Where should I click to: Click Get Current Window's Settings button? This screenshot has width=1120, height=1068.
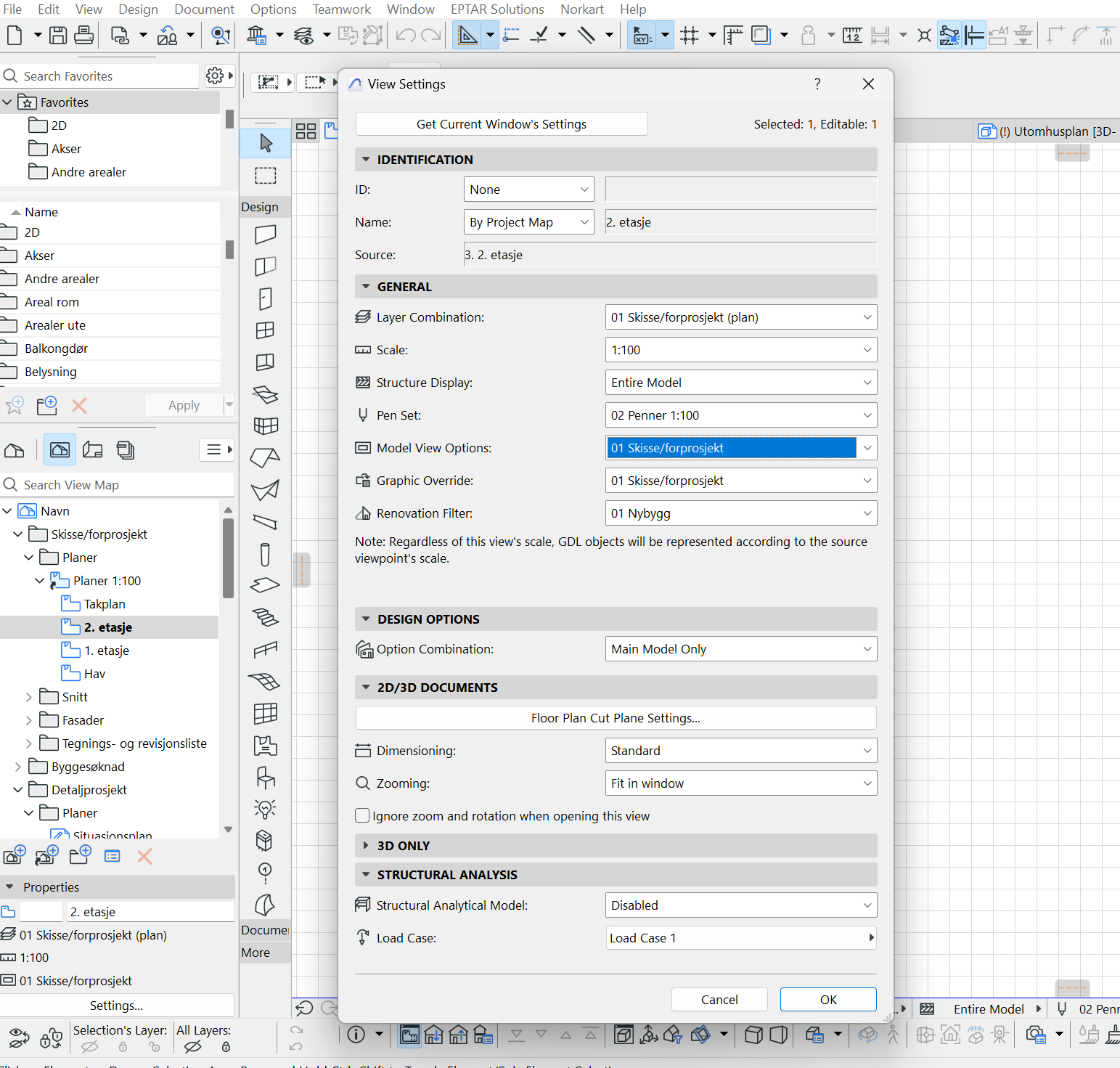(x=502, y=124)
